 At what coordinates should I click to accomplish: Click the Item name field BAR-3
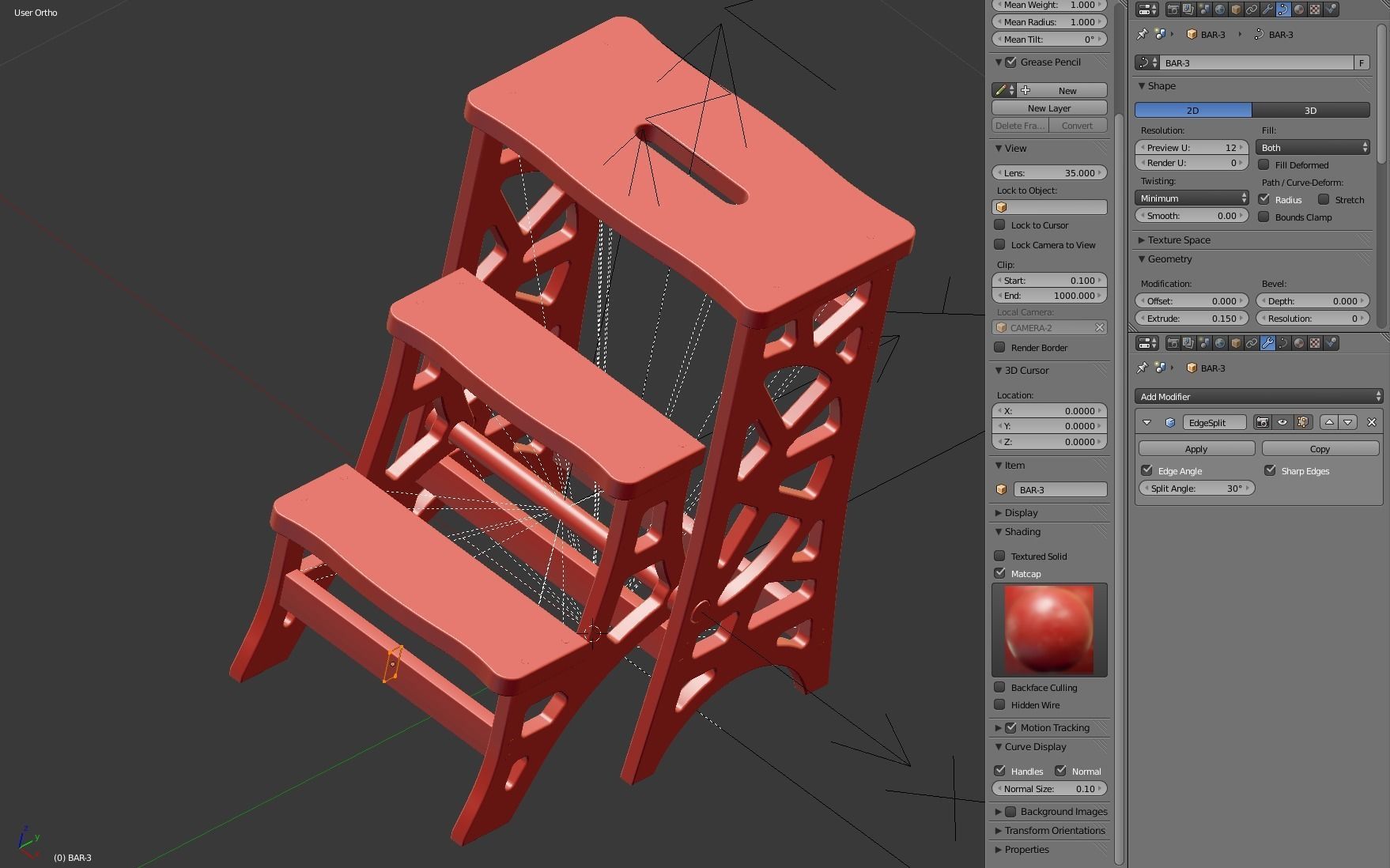click(1059, 489)
